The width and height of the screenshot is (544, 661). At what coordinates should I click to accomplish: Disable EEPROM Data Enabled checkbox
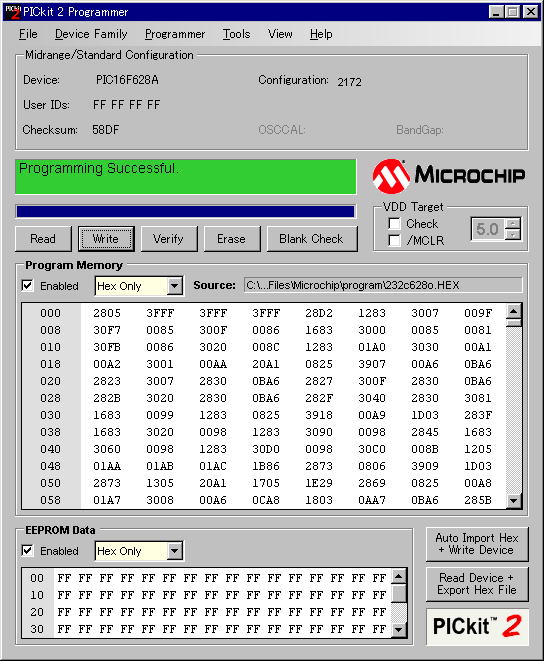27,551
